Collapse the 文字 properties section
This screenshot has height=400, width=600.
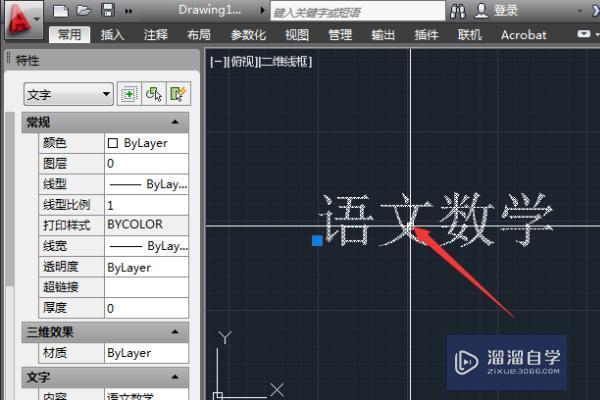[175, 377]
